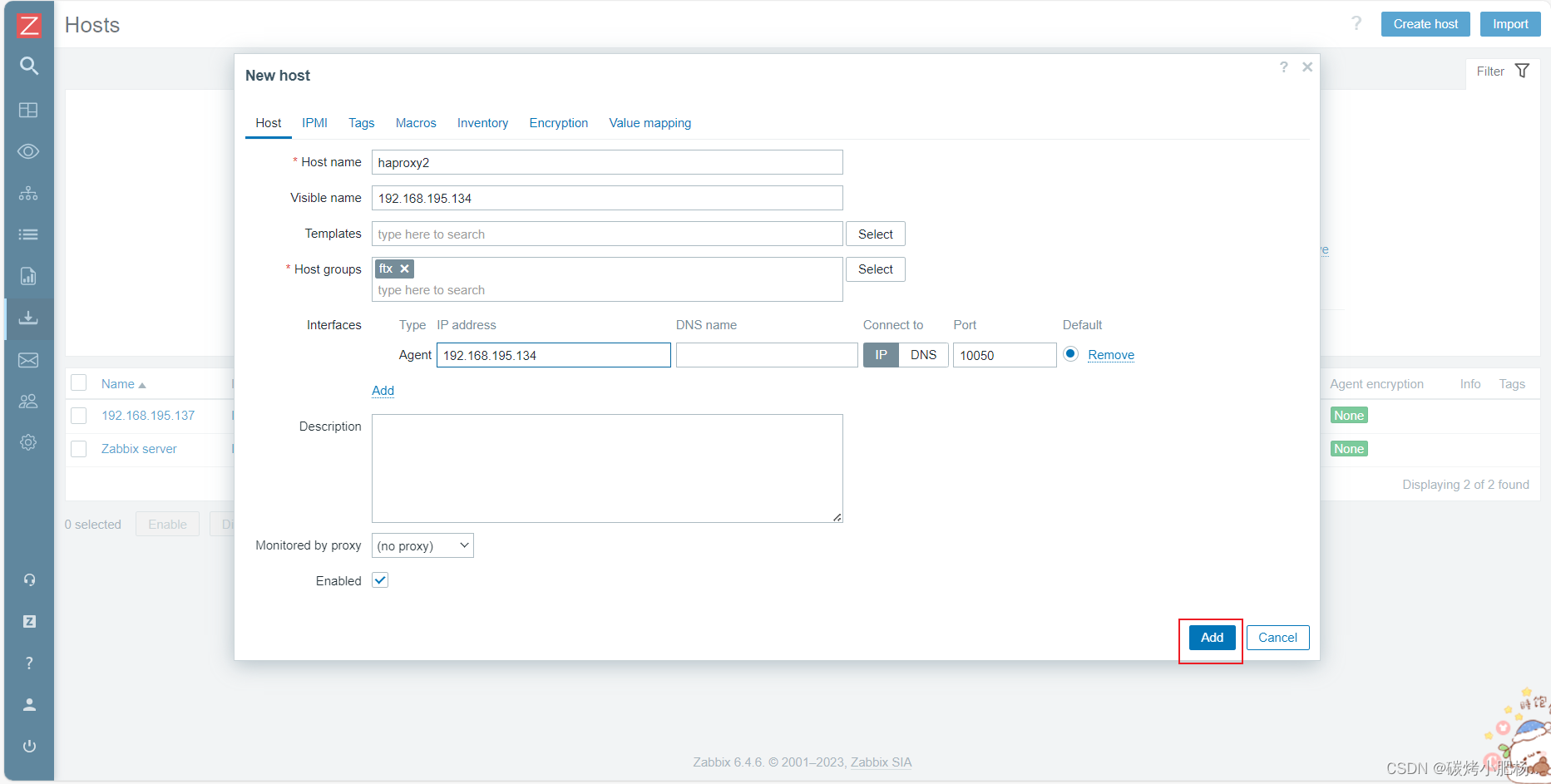Click Select next to Templates
Screen dimensions: 1551x784
coord(876,234)
